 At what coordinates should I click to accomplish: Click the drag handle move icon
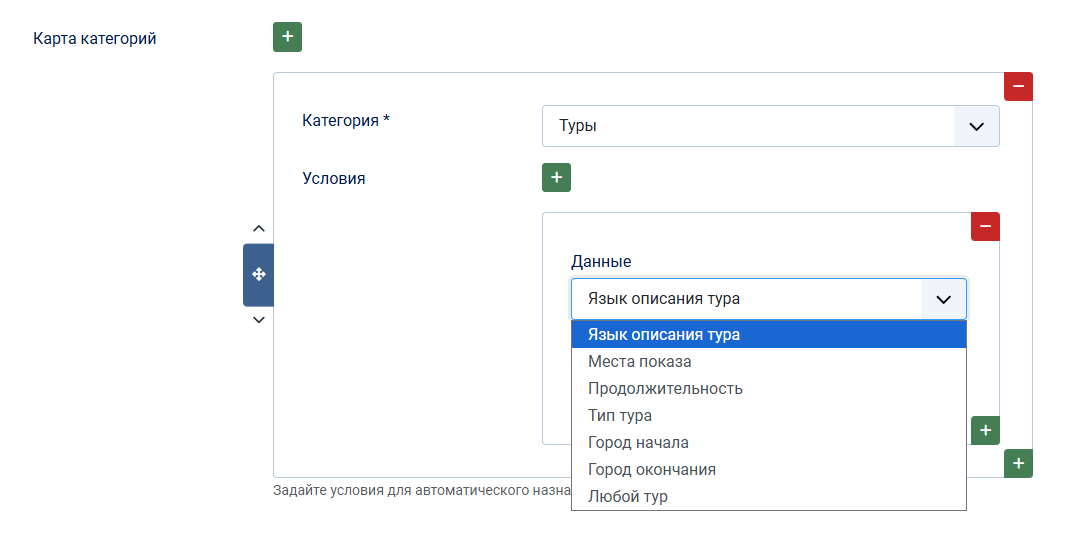(258, 275)
